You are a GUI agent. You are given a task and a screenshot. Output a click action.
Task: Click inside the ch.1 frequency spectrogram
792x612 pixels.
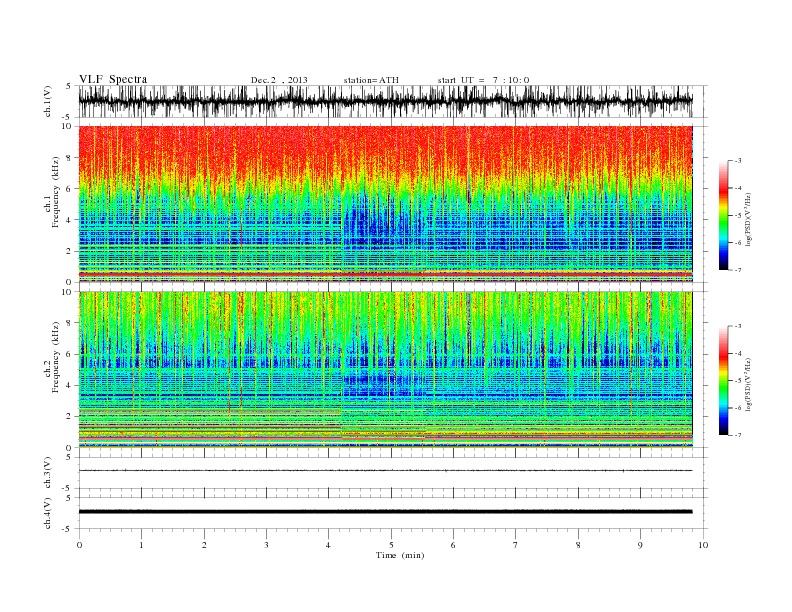pyautogui.click(x=385, y=204)
